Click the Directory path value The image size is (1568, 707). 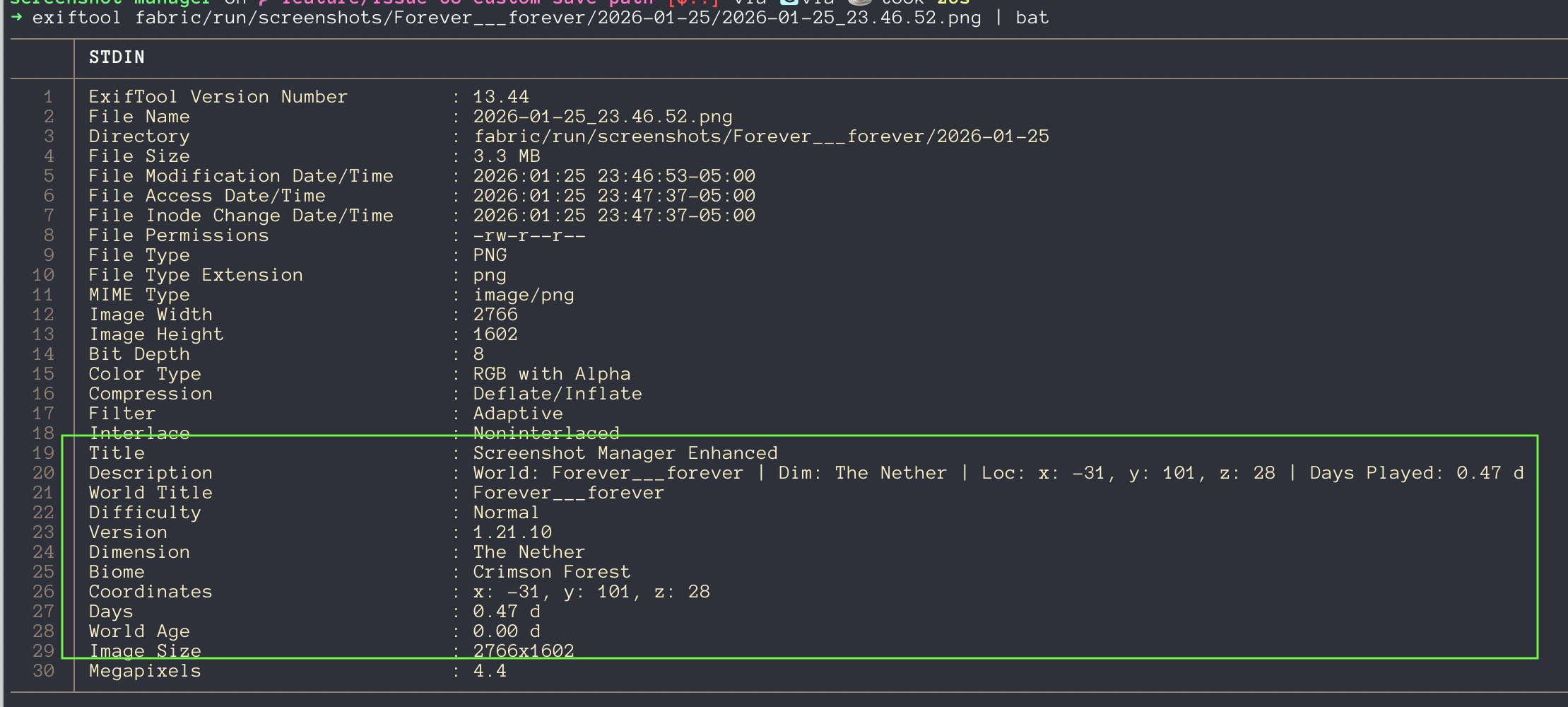(x=761, y=136)
